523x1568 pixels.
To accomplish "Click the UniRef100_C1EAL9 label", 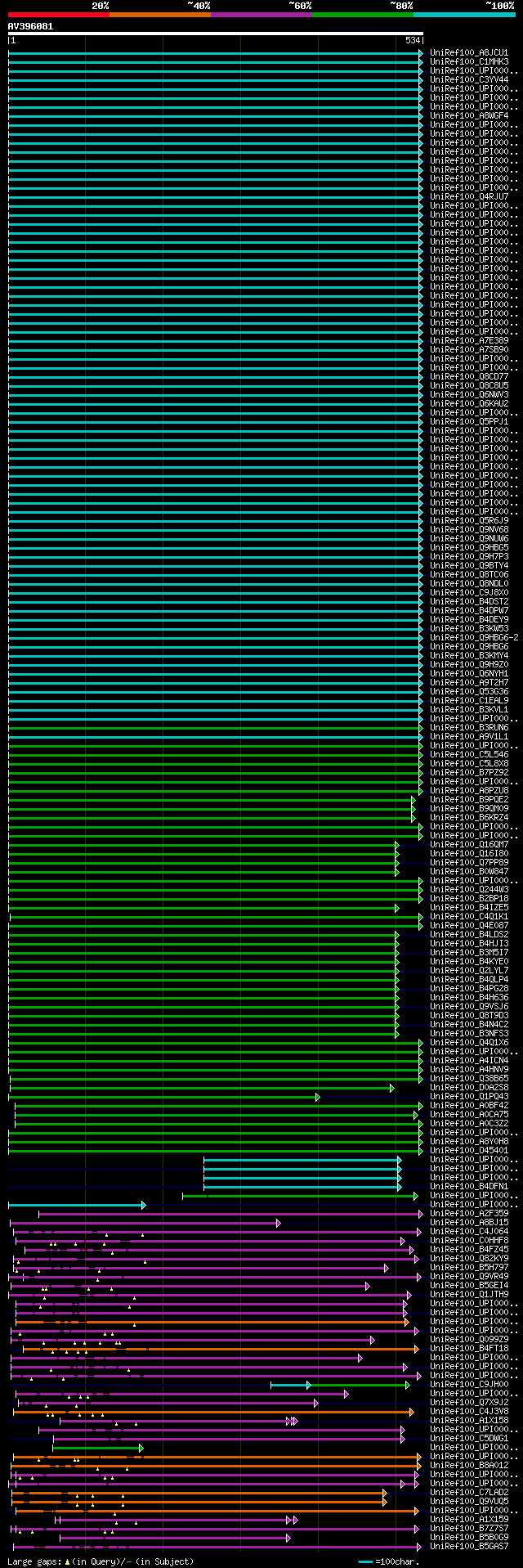I will (469, 700).
